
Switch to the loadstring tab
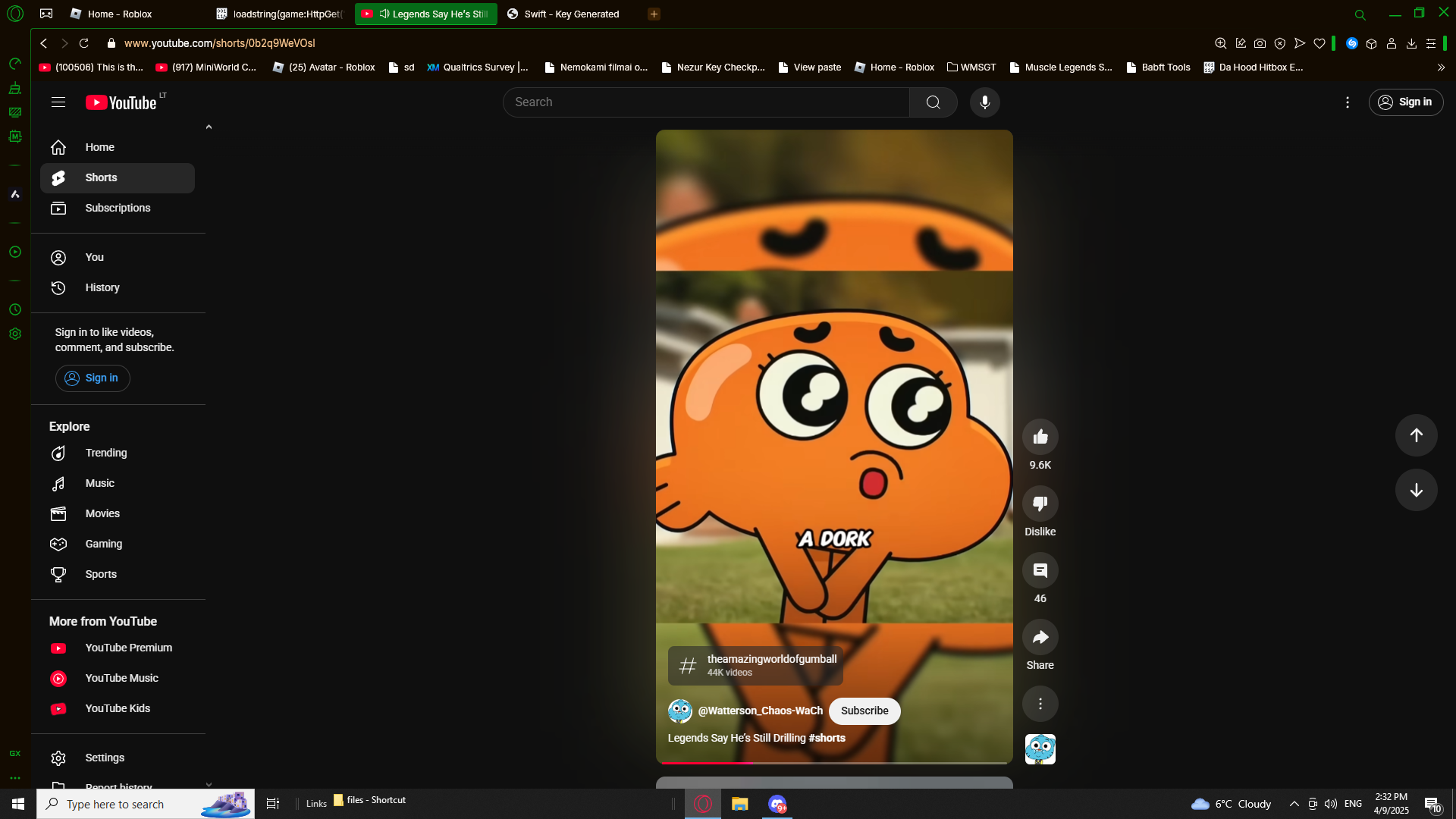point(281,14)
